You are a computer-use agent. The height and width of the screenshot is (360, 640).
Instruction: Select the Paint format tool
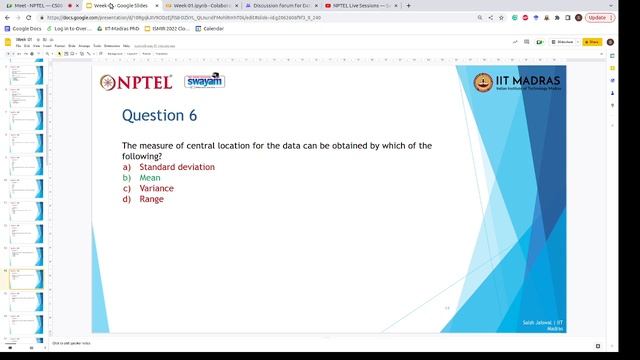pos(39,53)
